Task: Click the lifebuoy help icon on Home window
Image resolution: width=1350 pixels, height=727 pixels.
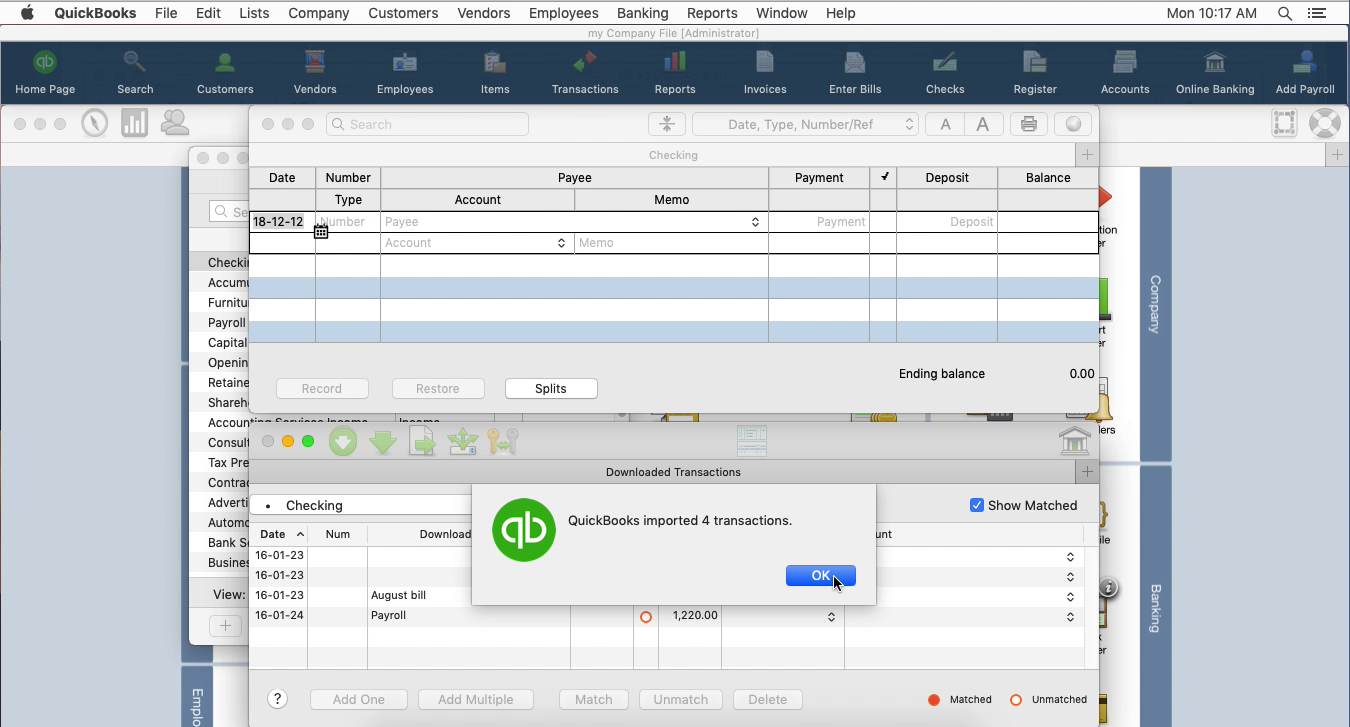Action: [x=1324, y=123]
